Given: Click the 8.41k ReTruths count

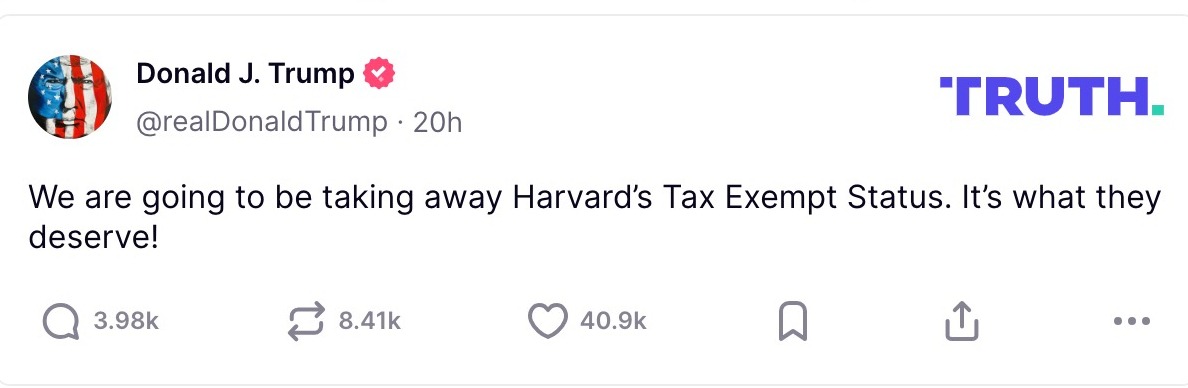Looking at the screenshot, I should coord(369,322).
